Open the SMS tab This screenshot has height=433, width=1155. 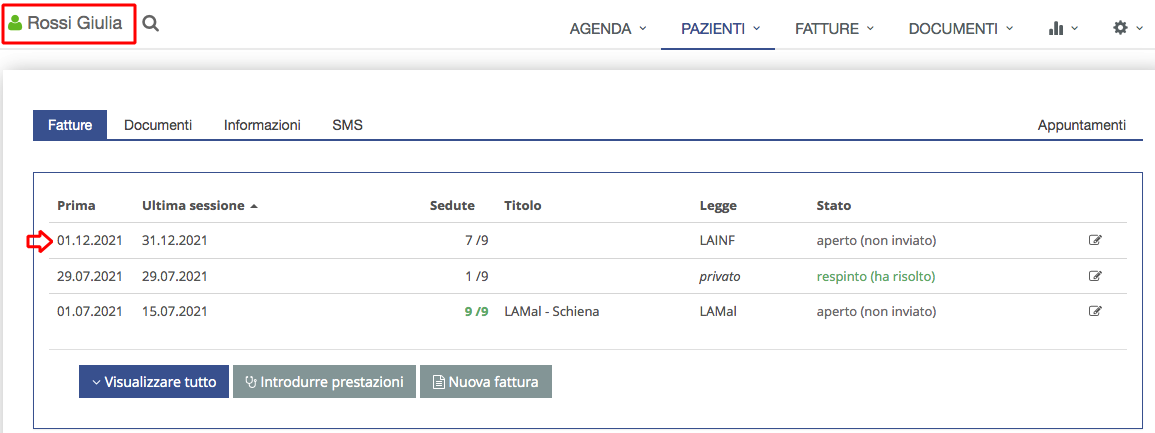click(x=347, y=125)
